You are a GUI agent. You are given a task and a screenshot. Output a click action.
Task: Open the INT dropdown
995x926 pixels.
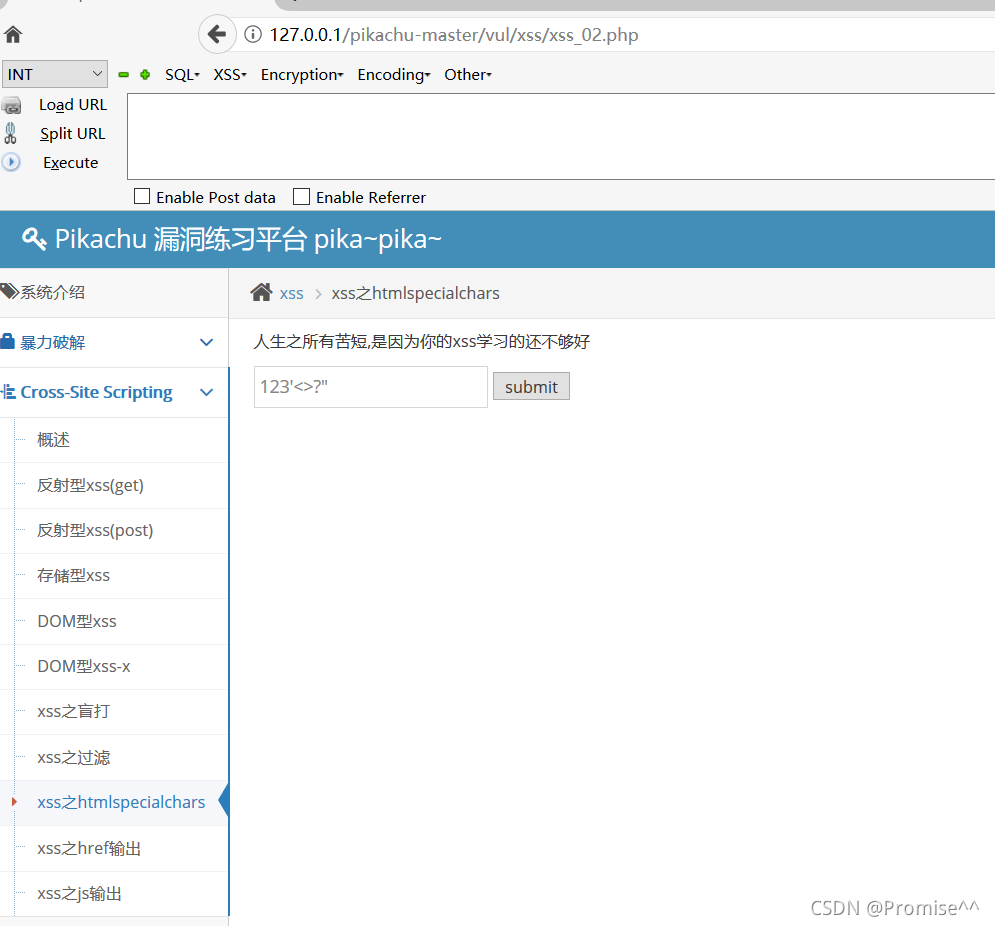(55, 74)
